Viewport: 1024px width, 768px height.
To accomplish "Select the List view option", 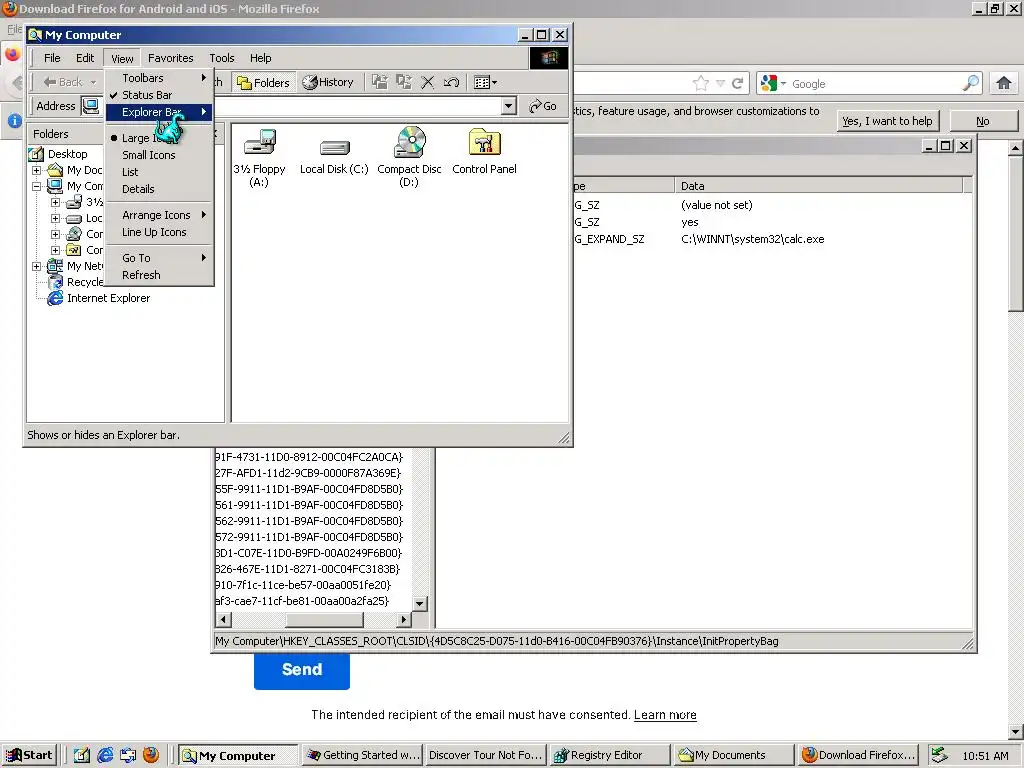I will point(159,172).
